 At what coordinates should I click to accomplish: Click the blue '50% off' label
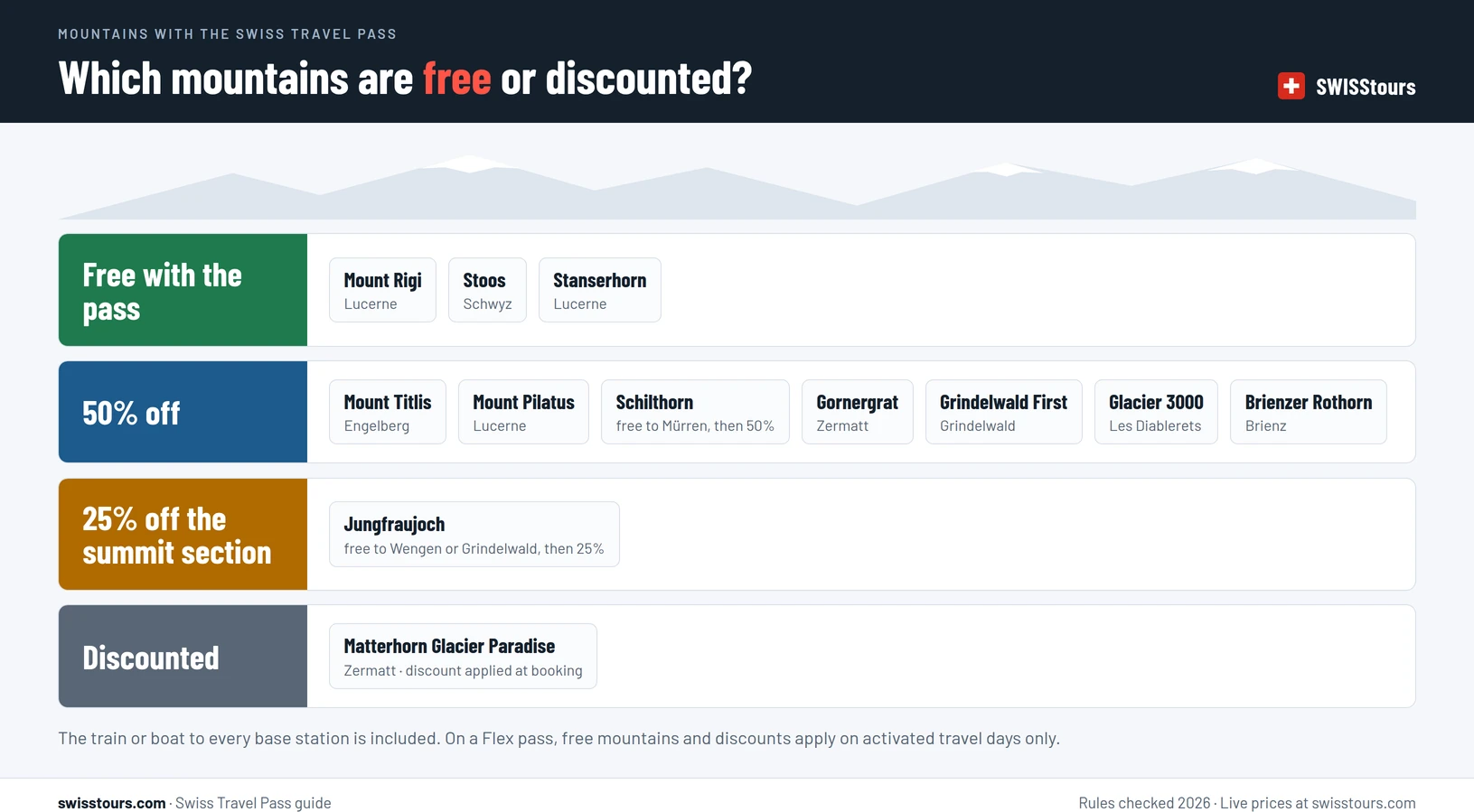(183, 412)
